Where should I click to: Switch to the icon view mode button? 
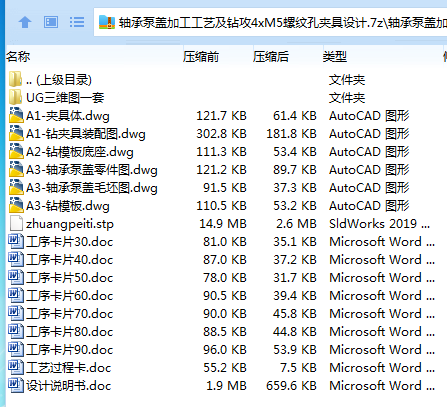point(51,22)
